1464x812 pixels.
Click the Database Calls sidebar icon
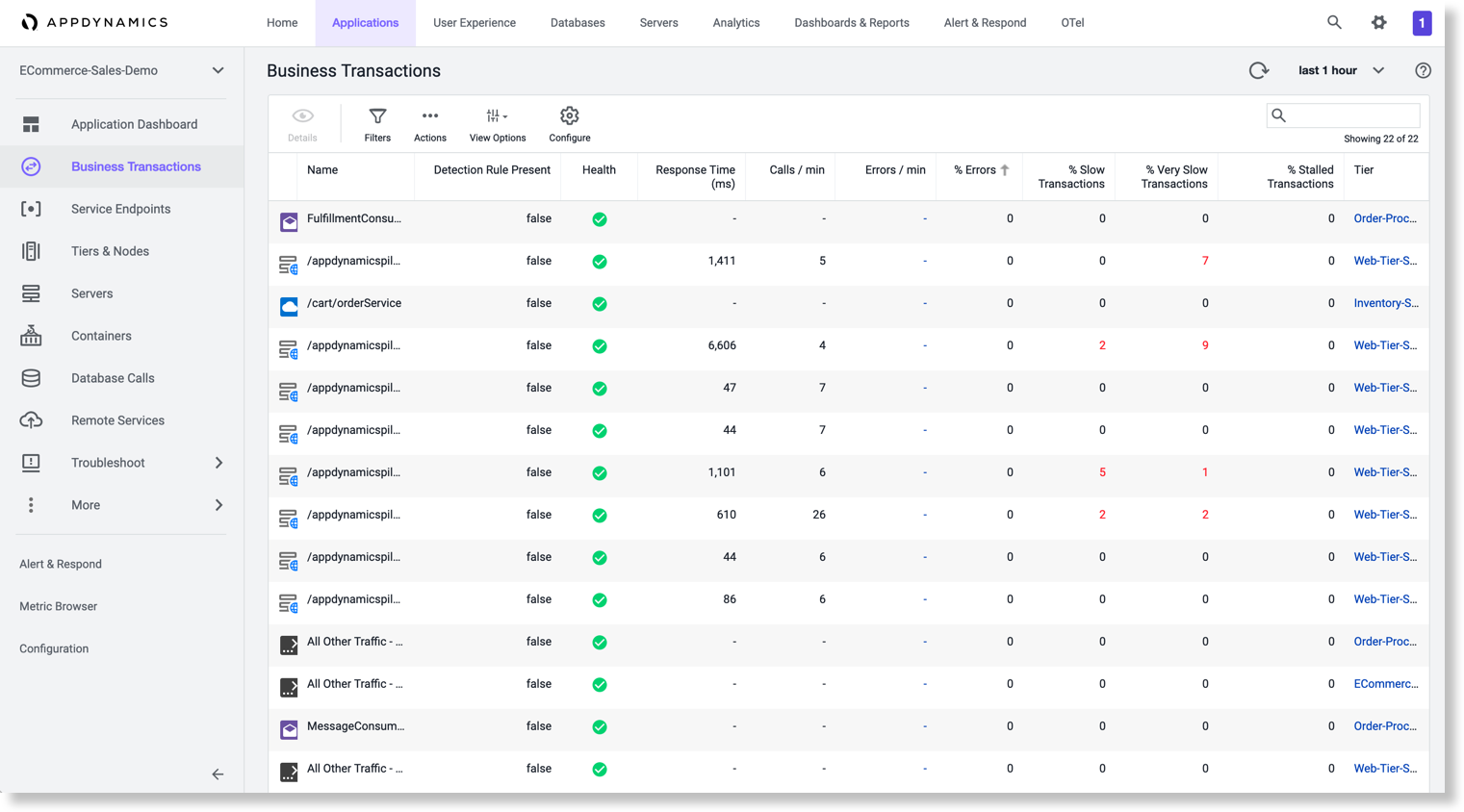[x=31, y=378]
